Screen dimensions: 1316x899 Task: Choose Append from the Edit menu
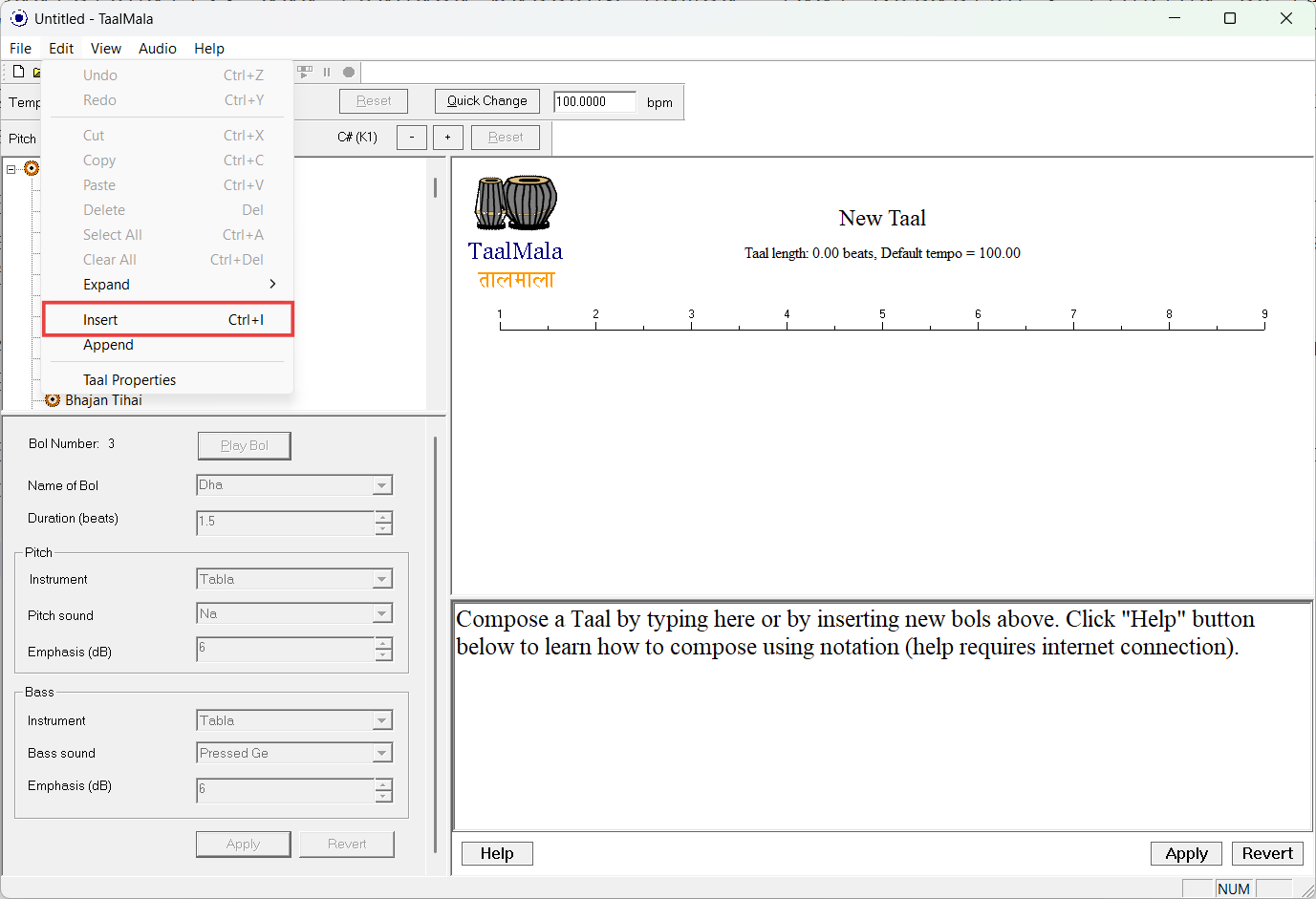tap(168, 345)
